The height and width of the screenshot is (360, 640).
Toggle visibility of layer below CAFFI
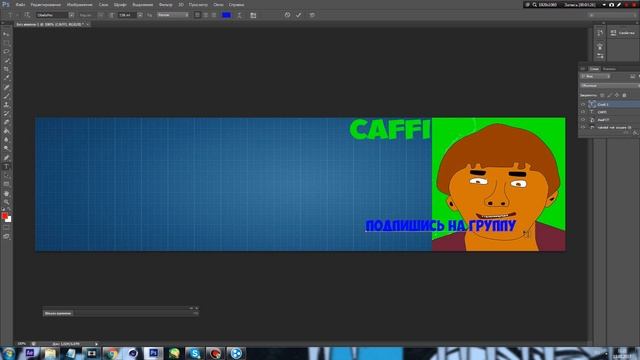pyautogui.click(x=583, y=120)
